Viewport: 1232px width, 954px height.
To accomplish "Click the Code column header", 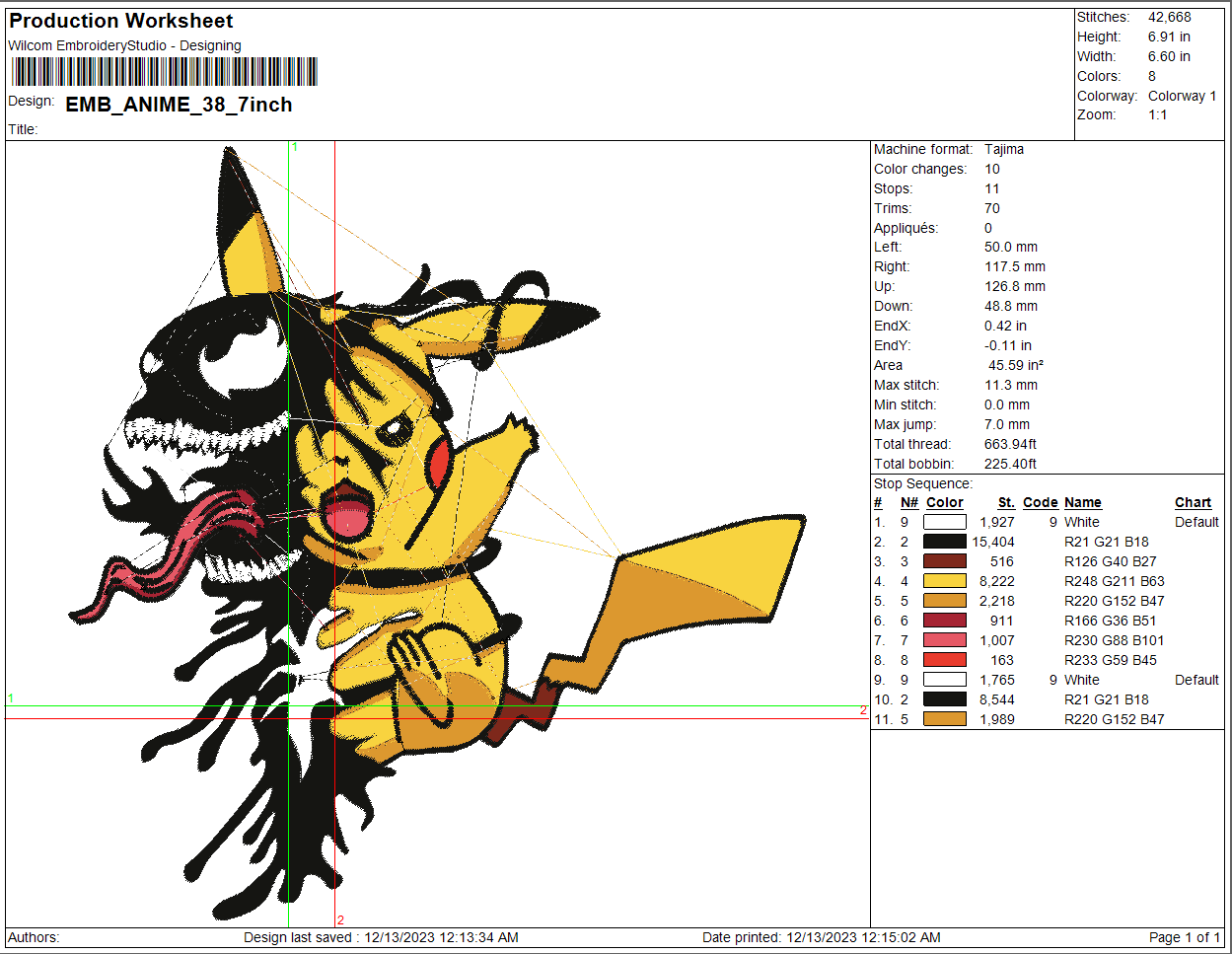I will click(x=1040, y=502).
